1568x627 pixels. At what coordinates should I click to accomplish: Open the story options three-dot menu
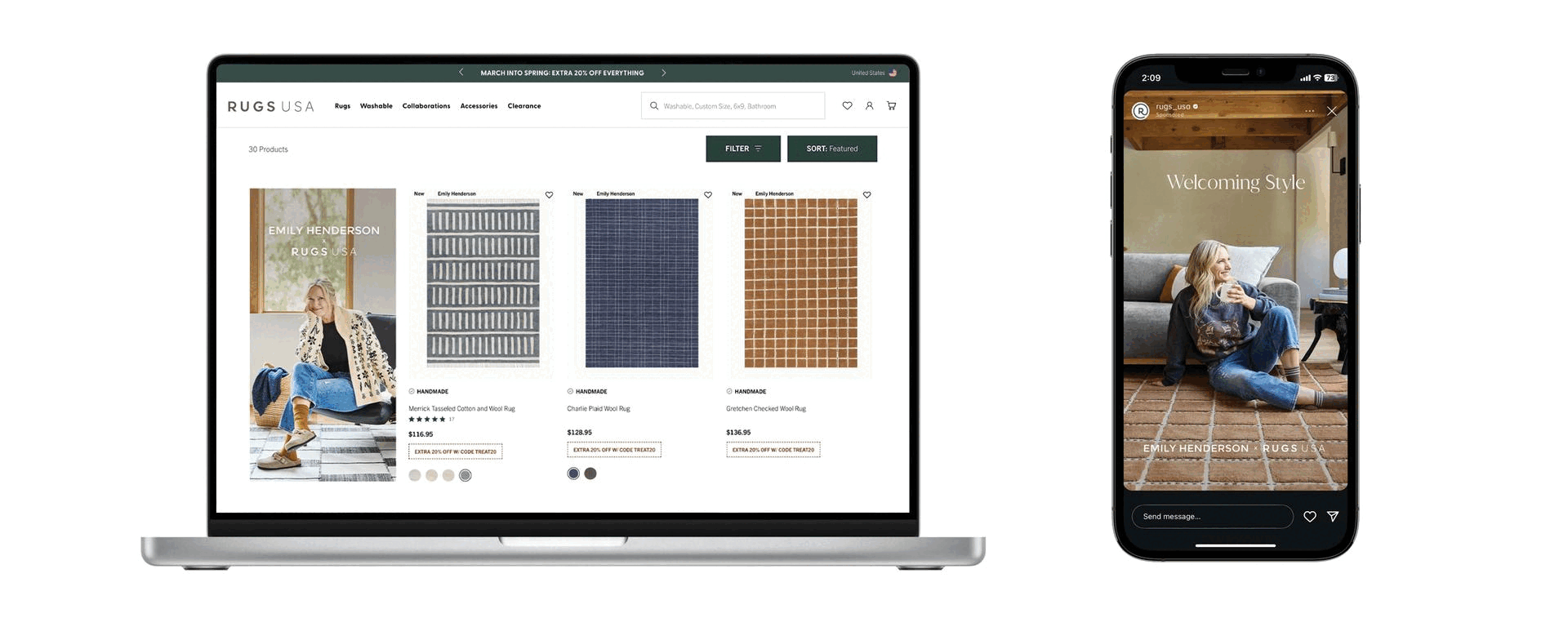click(1309, 111)
